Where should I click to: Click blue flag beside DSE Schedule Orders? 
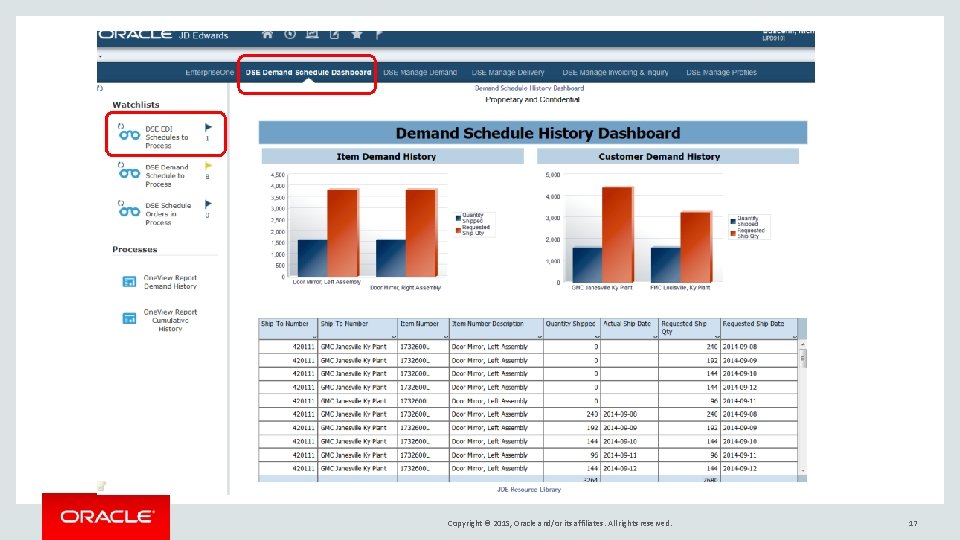(x=208, y=204)
